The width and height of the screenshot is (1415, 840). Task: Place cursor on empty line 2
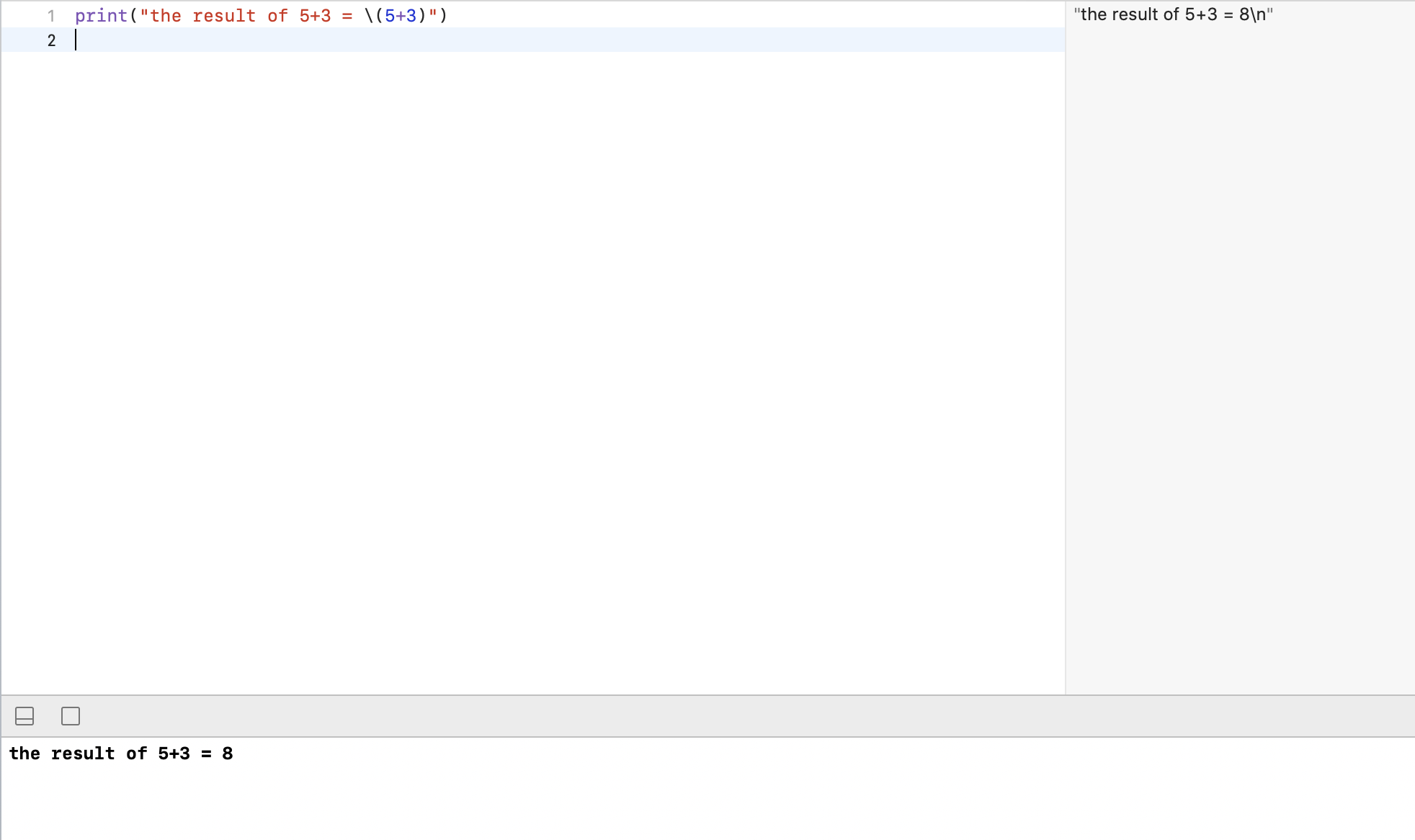(432, 40)
